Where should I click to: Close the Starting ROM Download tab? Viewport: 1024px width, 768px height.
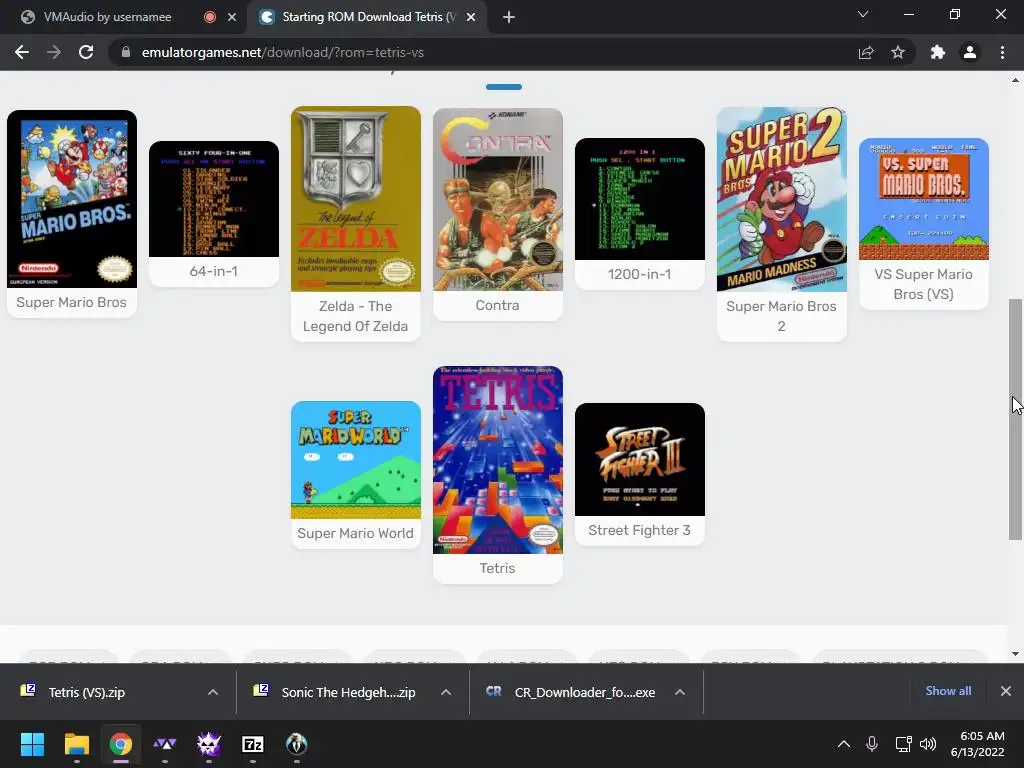pyautogui.click(x=471, y=17)
